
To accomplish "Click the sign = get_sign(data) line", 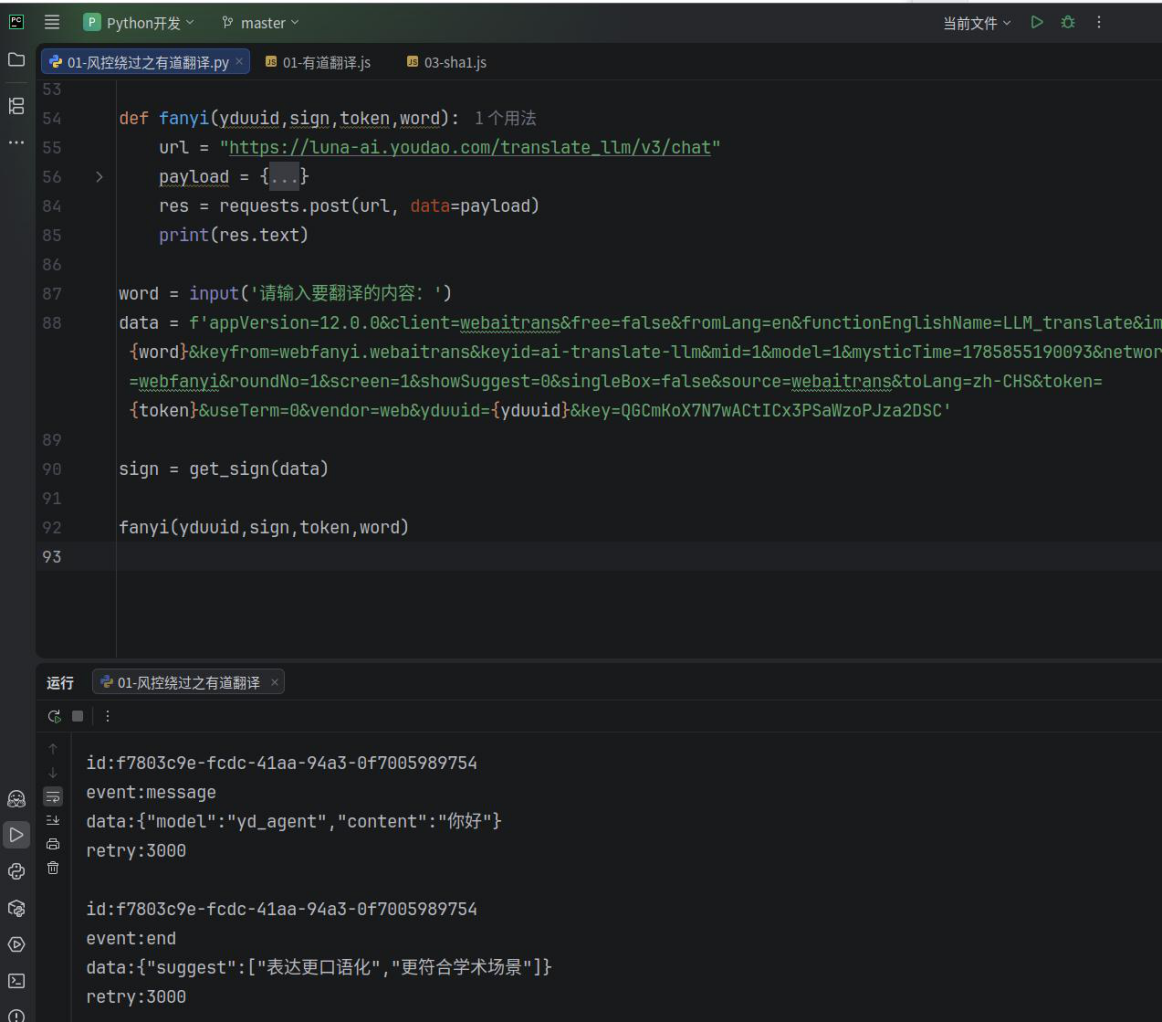I will (x=223, y=469).
